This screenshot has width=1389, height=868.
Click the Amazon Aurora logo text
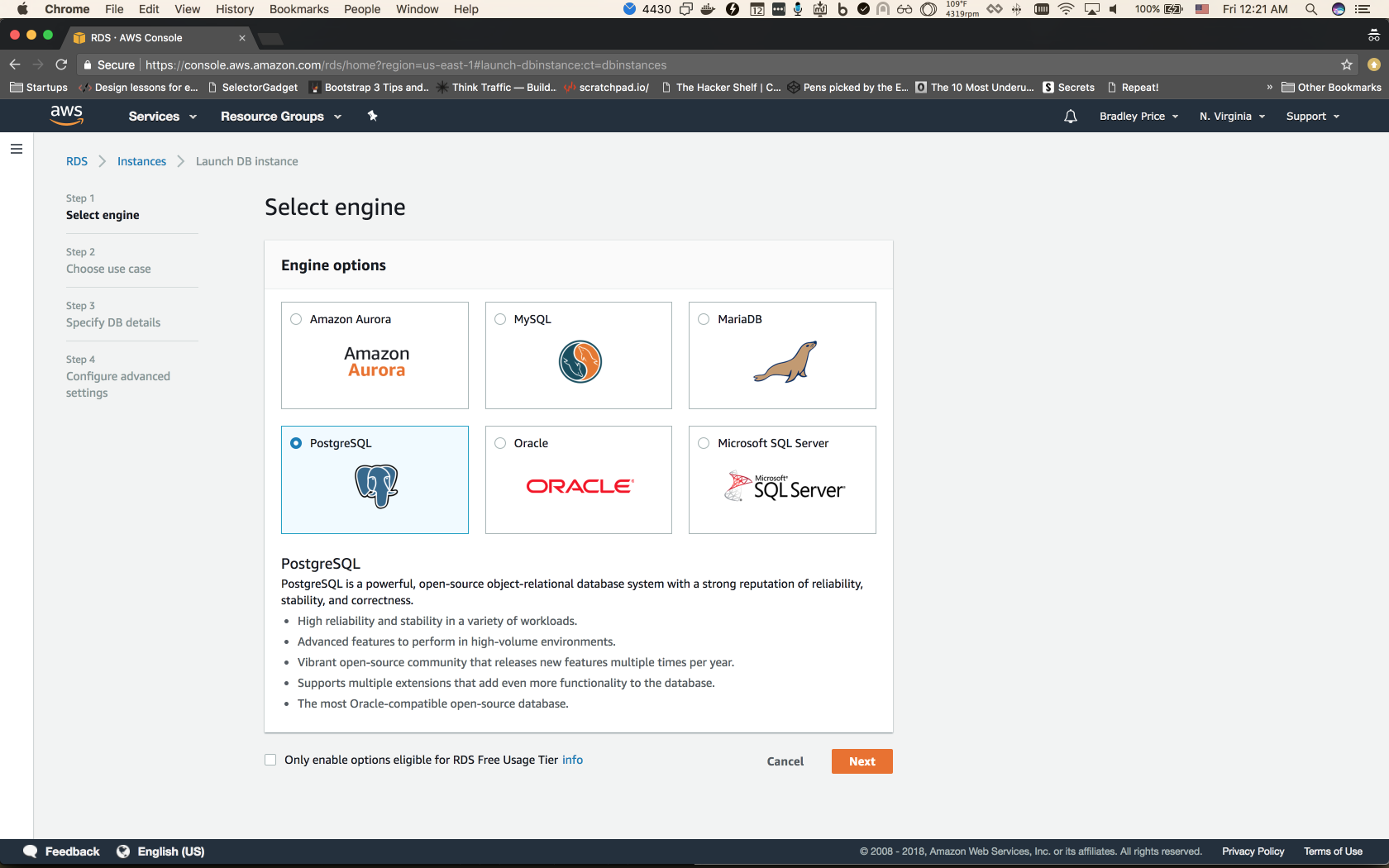(x=376, y=361)
